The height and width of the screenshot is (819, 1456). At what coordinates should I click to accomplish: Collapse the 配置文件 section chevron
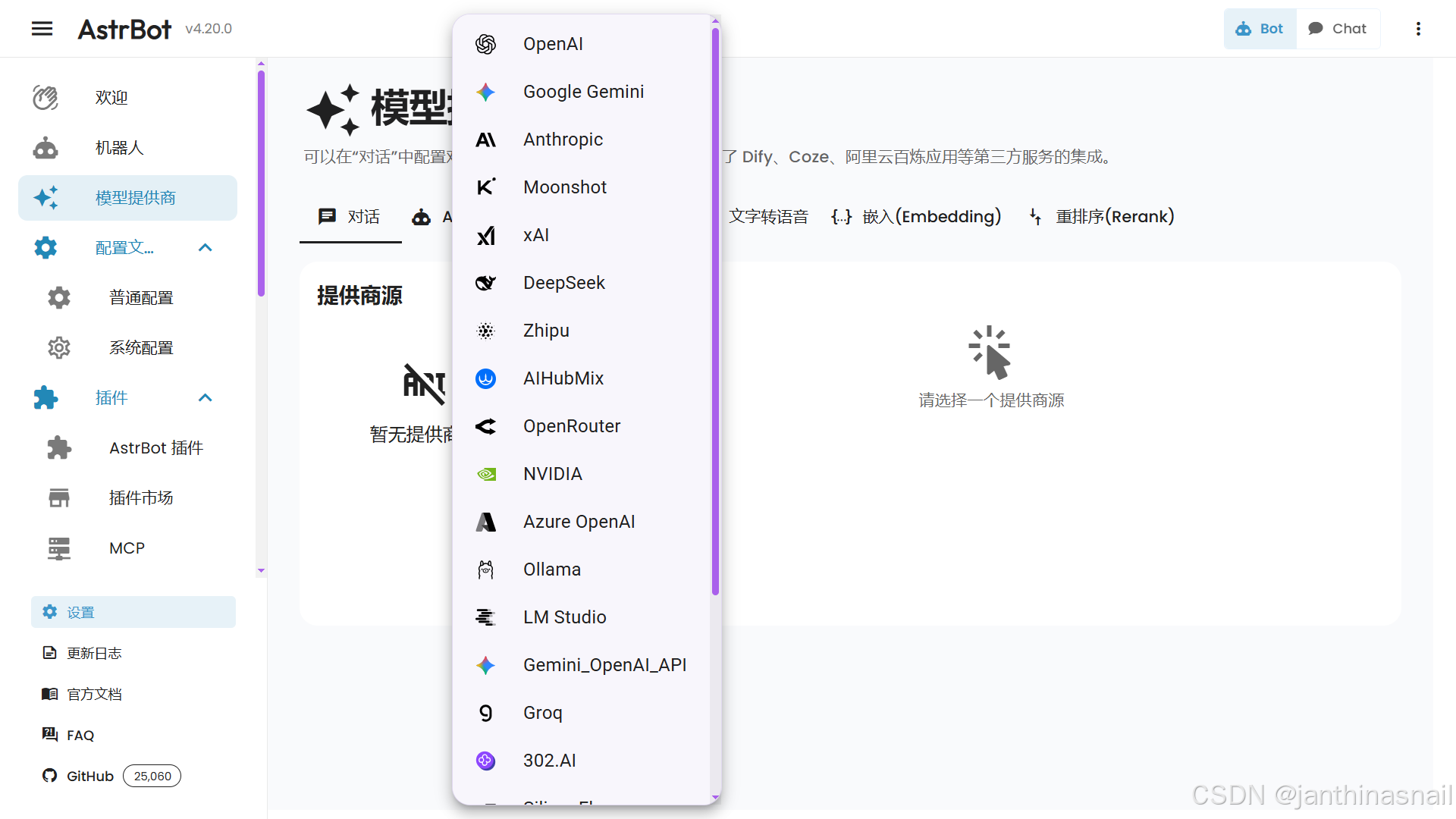pyautogui.click(x=205, y=248)
